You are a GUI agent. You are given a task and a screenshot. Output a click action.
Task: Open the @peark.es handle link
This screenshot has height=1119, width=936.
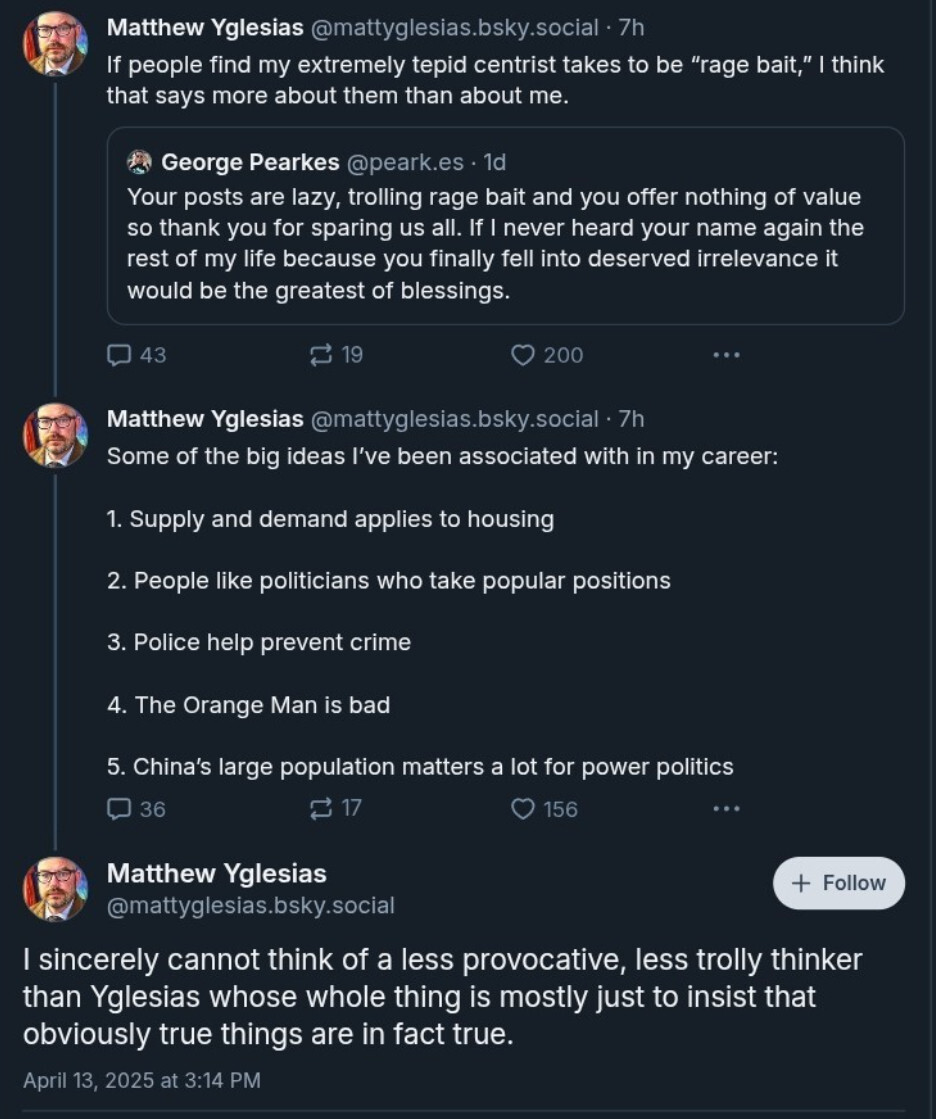point(405,163)
